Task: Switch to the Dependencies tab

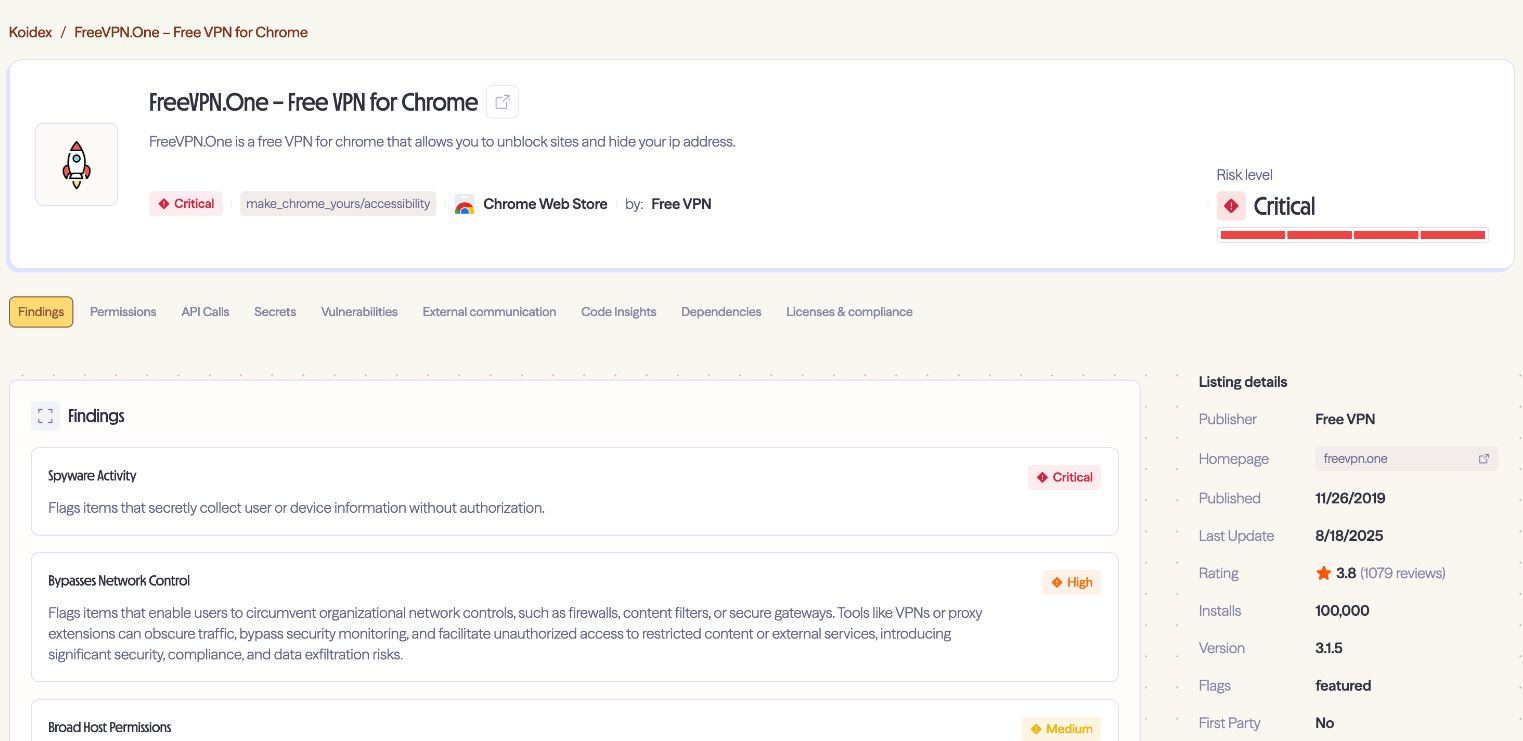Action: click(x=721, y=312)
